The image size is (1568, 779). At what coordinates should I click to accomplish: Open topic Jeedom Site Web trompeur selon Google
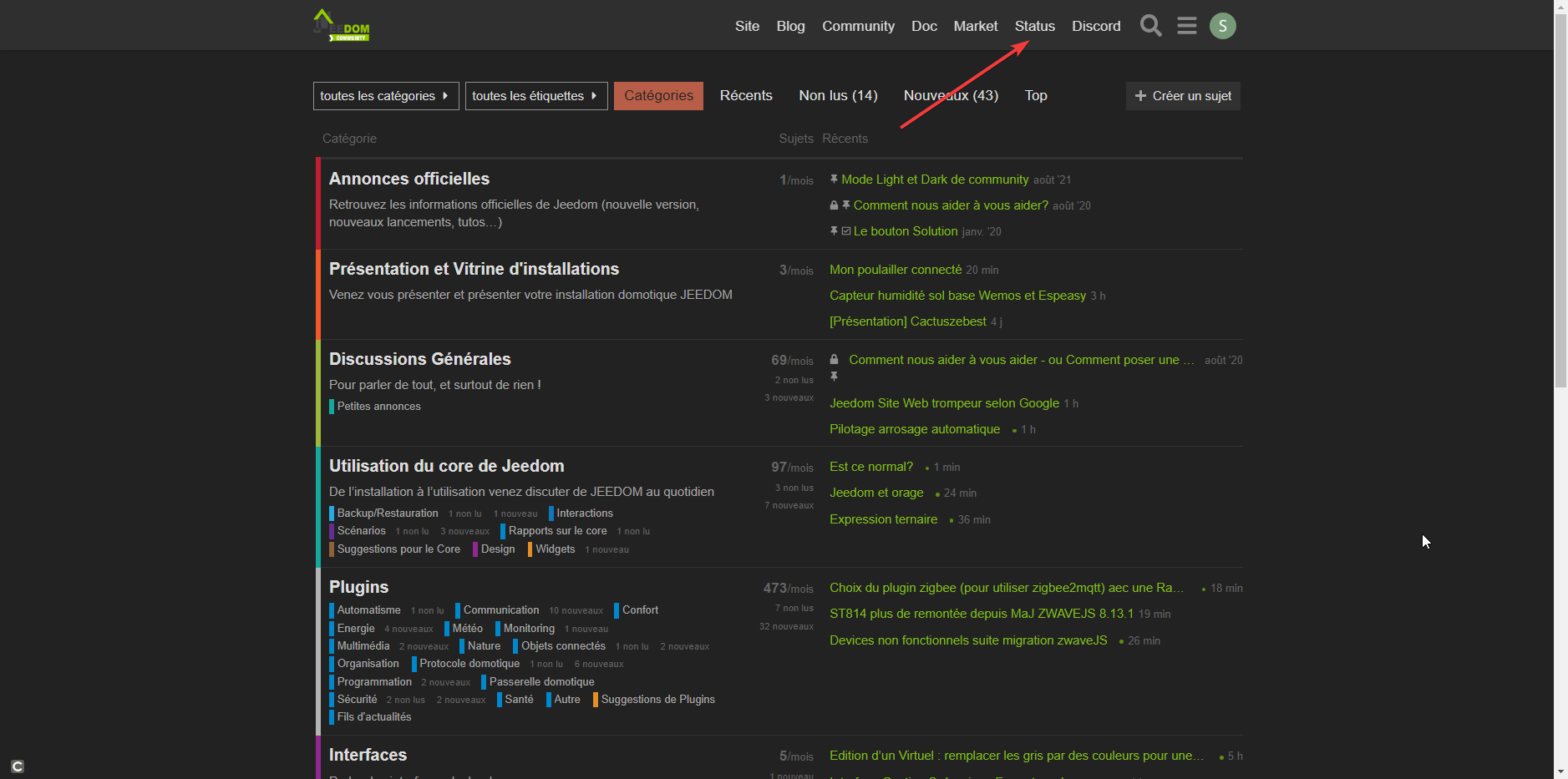point(944,403)
